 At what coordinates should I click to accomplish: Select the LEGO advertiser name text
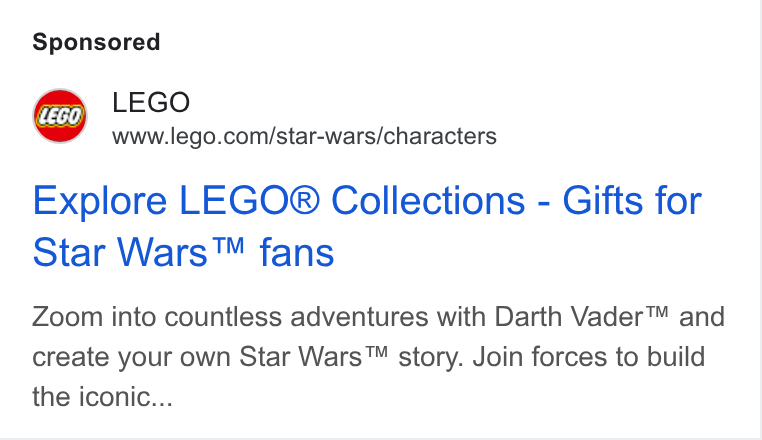click(151, 102)
